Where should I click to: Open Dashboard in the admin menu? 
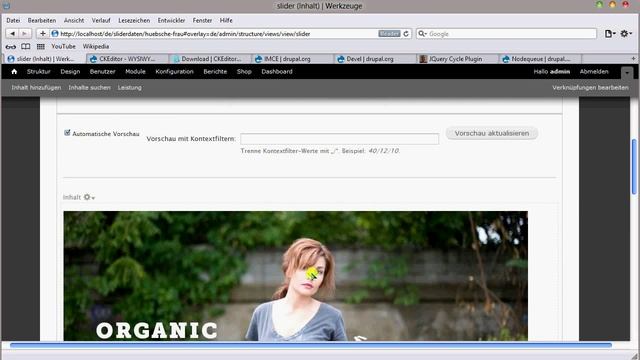(277, 71)
